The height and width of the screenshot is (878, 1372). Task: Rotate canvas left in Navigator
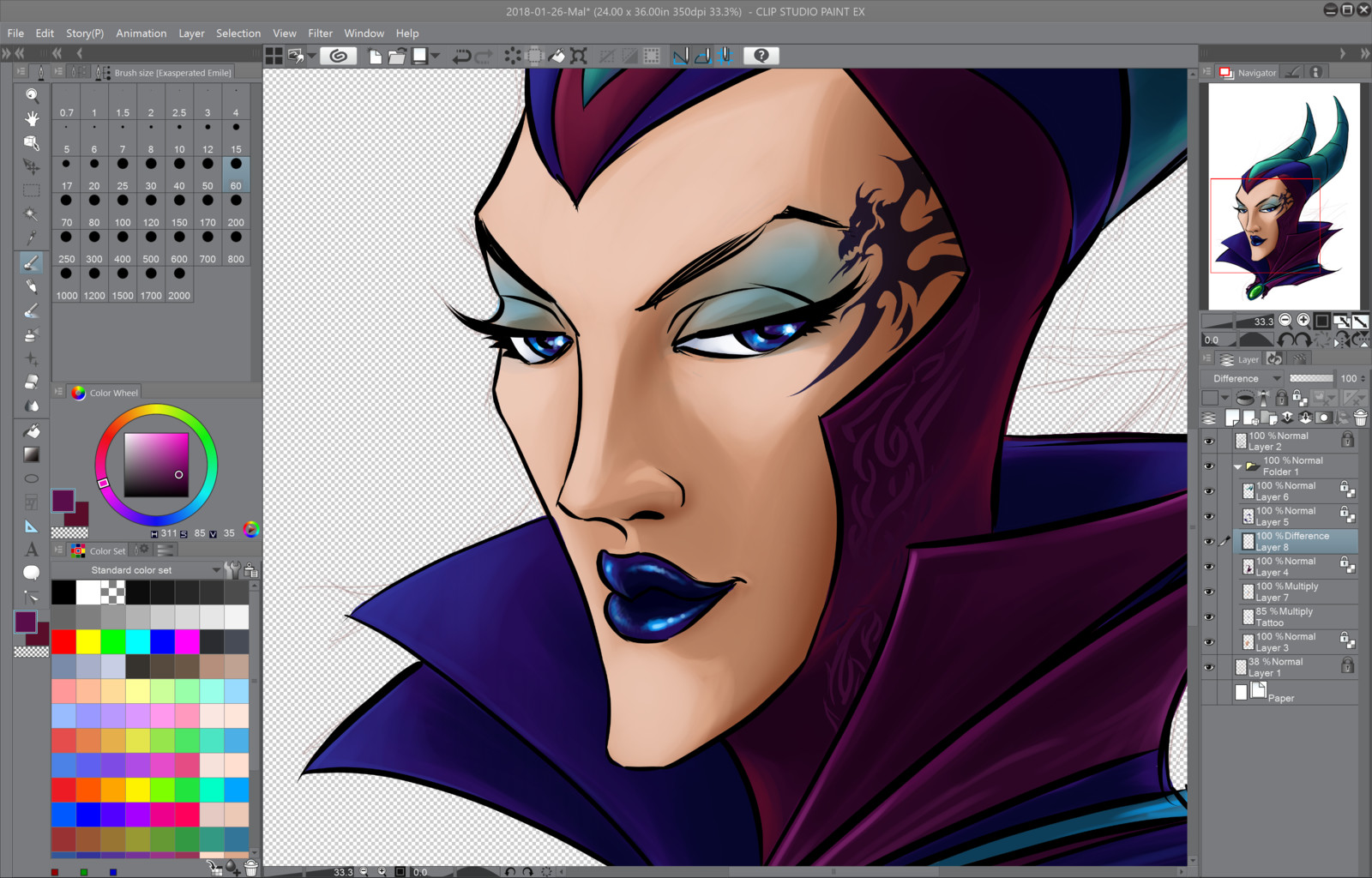pos(1285,340)
